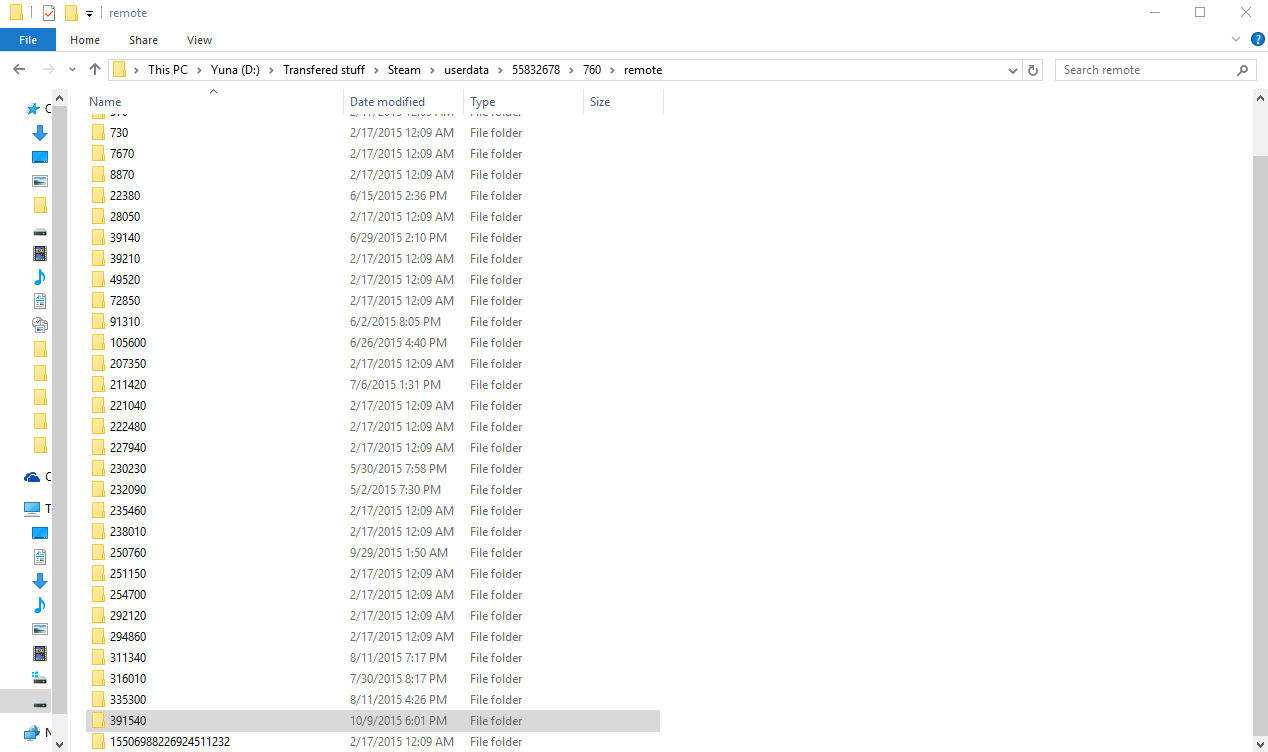Expand the ribbon with the chevron
Viewport: 1268px width, 752px height.
(1235, 40)
